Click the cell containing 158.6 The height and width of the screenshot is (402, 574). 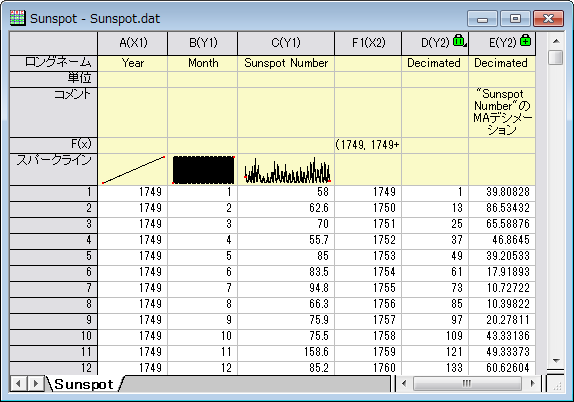point(286,352)
